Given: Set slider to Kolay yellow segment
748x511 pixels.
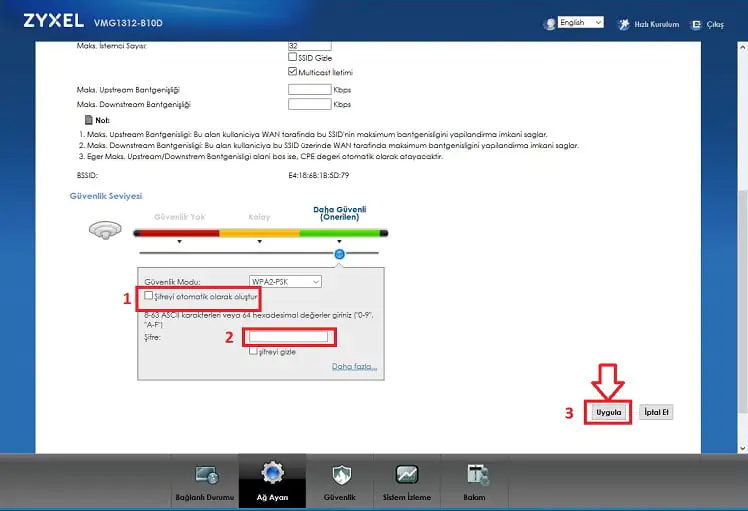Looking at the screenshot, I should click(x=260, y=233).
